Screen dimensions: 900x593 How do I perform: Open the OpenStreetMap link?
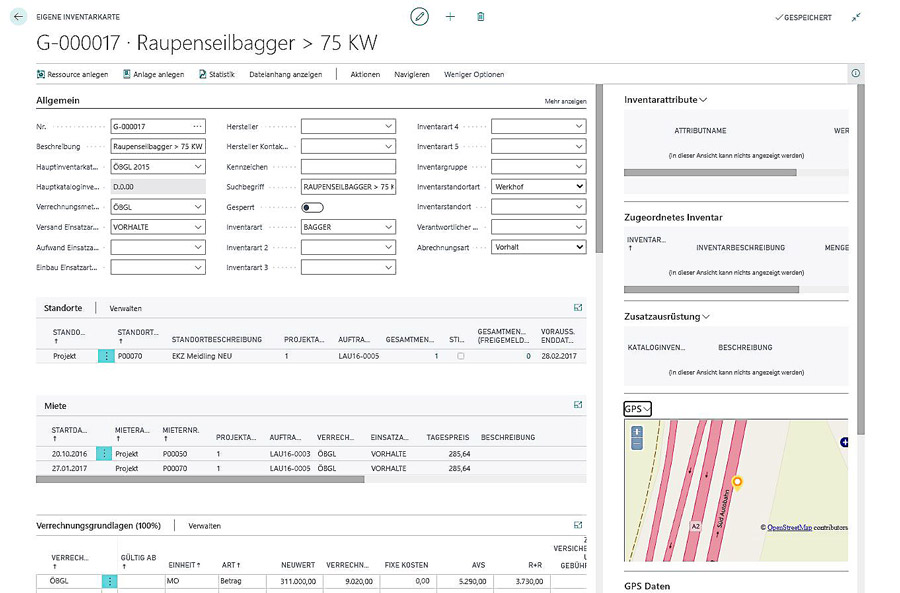[x=789, y=527]
